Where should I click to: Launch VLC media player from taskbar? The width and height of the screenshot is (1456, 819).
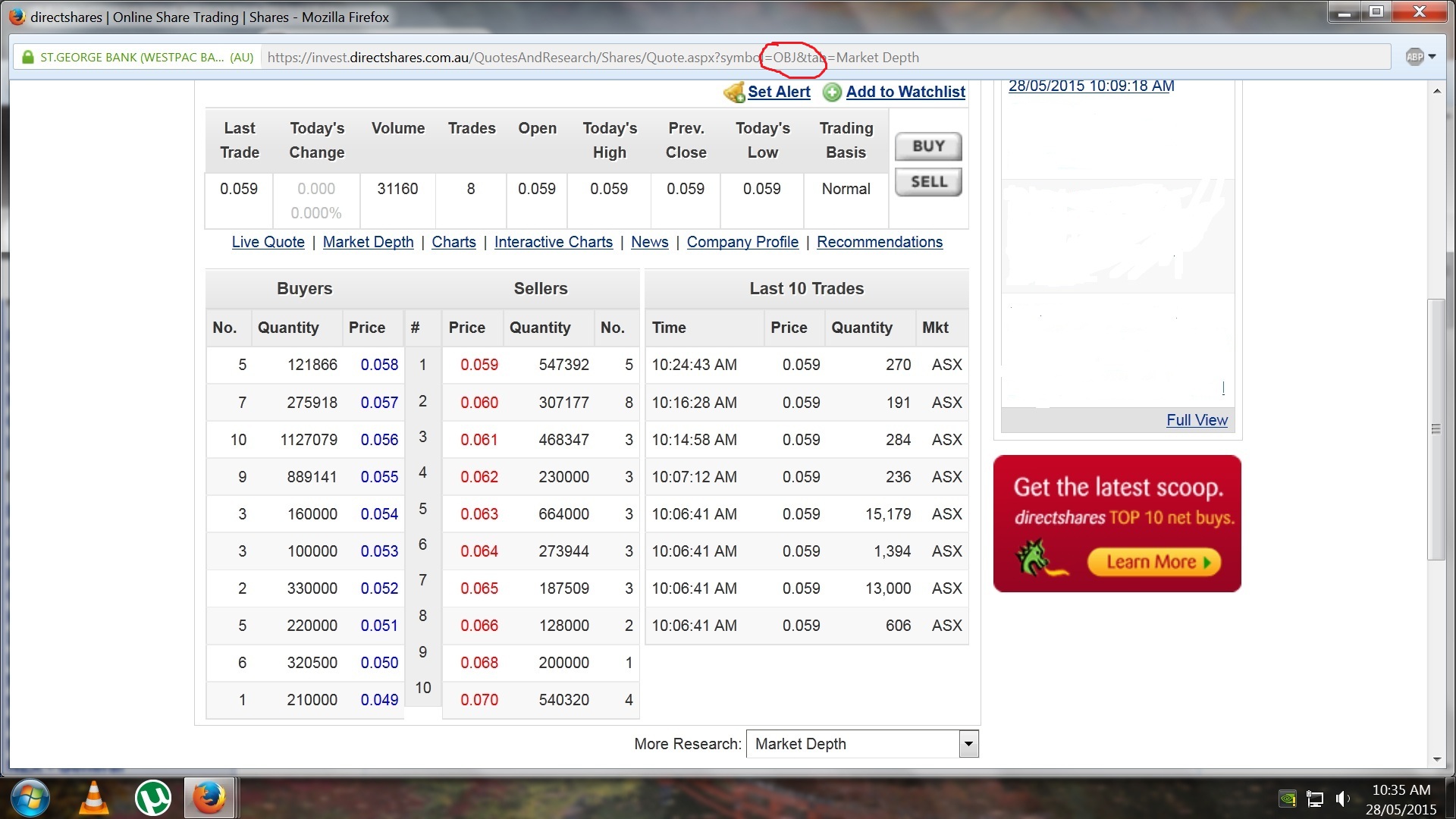tap(93, 799)
